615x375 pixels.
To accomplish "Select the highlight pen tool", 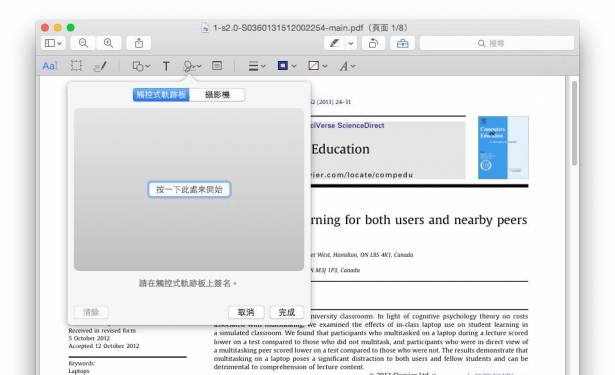I will pyautogui.click(x=335, y=43).
